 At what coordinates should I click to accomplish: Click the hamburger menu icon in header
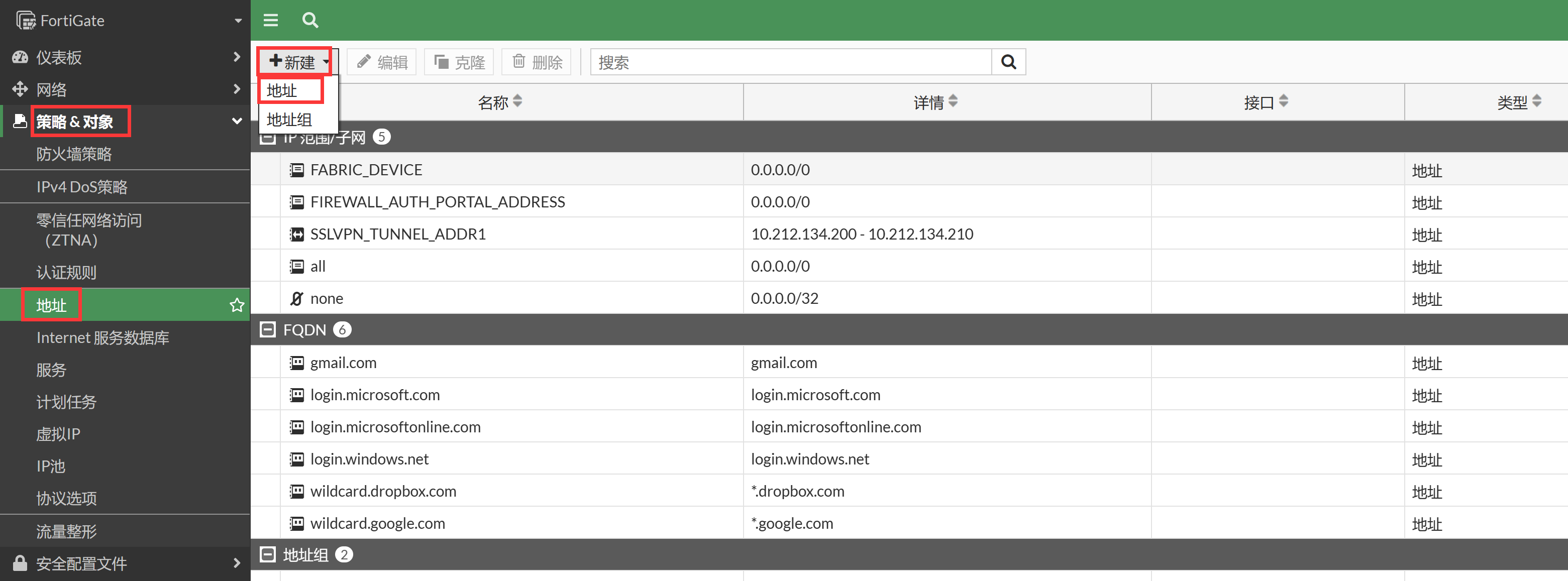click(x=270, y=20)
